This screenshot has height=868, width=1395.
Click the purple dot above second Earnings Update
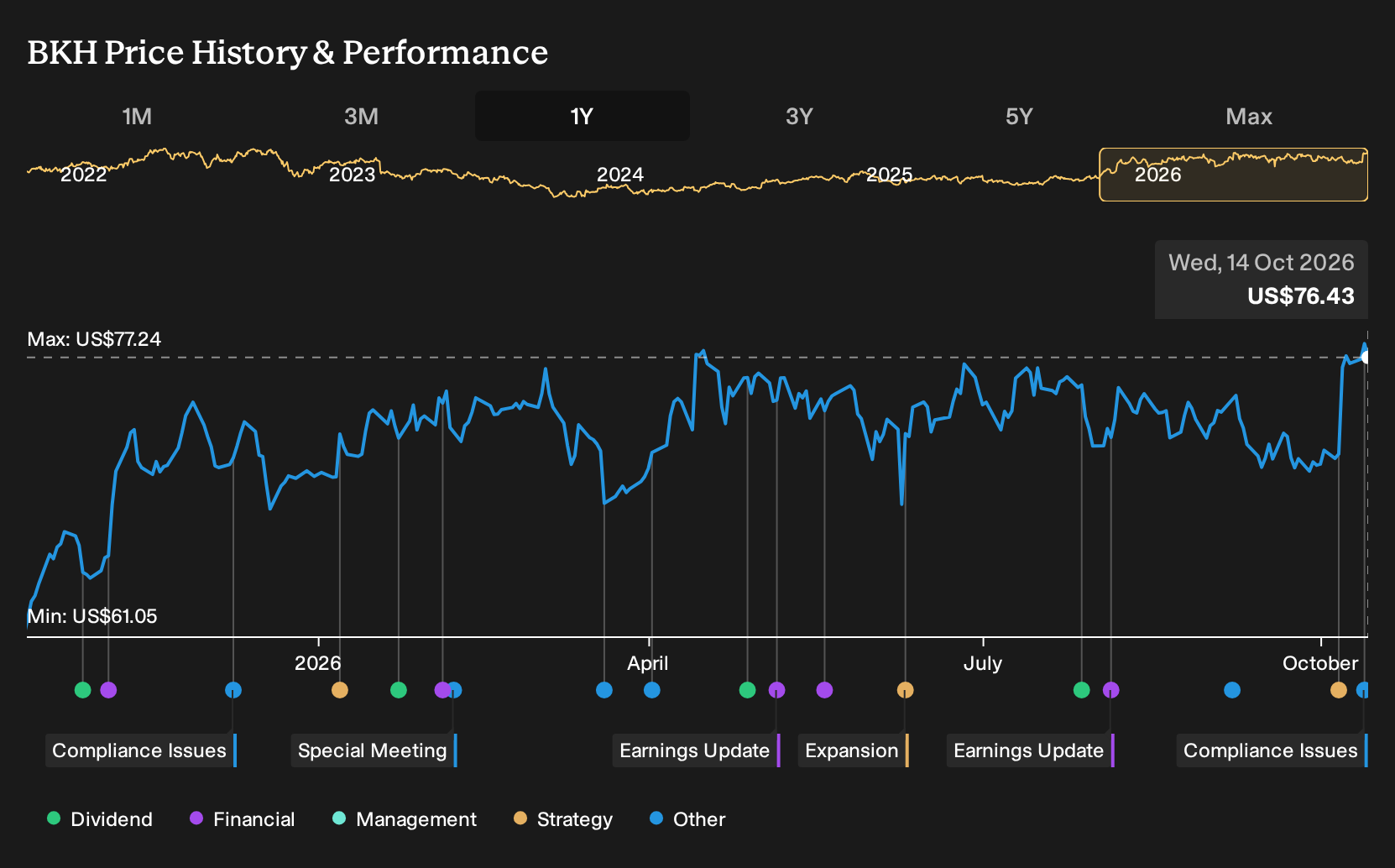pos(1111,690)
